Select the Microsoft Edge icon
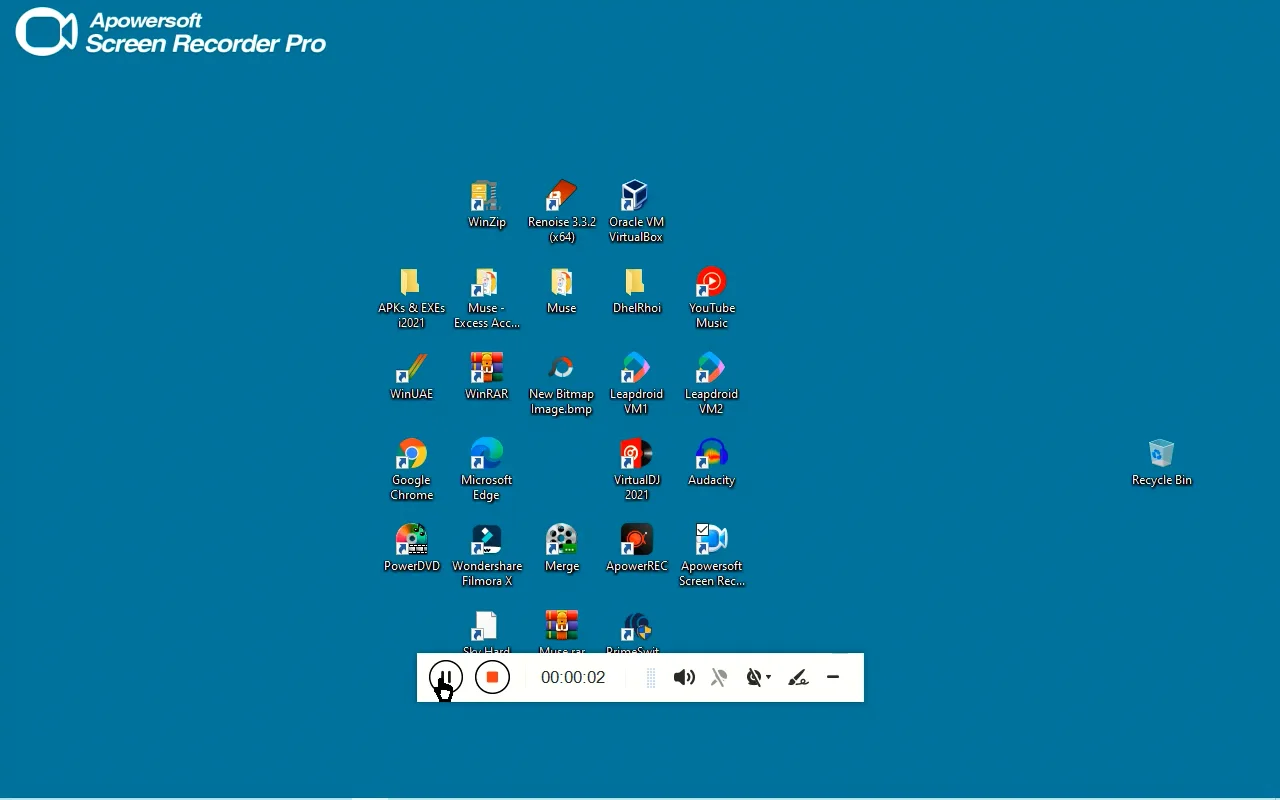 coord(487,470)
